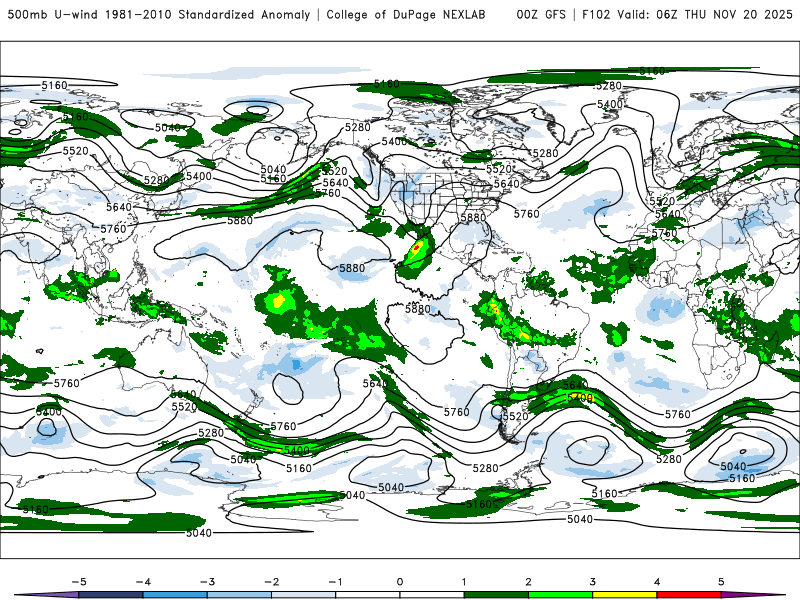
Task: Click the '-3' color bar label
Action: coord(207,582)
